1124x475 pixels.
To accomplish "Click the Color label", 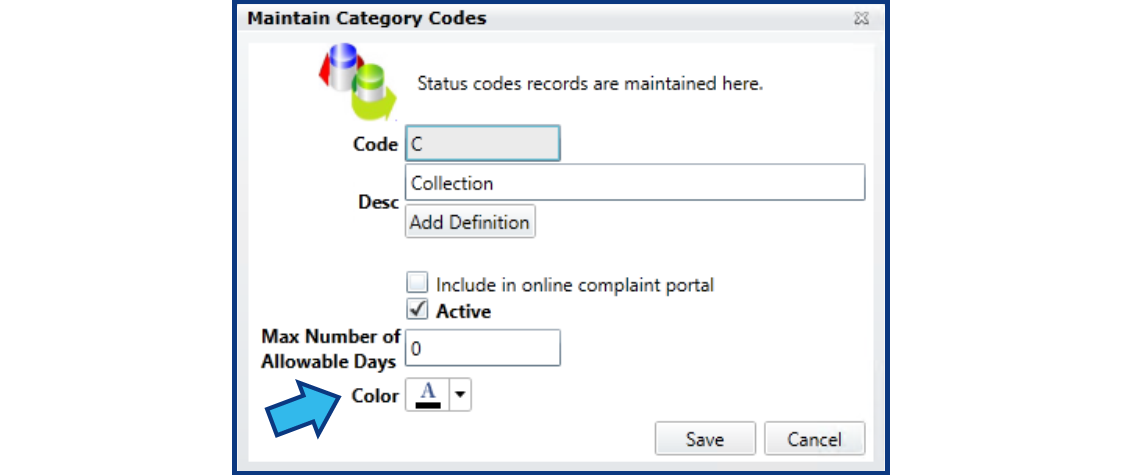I will (x=375, y=395).
